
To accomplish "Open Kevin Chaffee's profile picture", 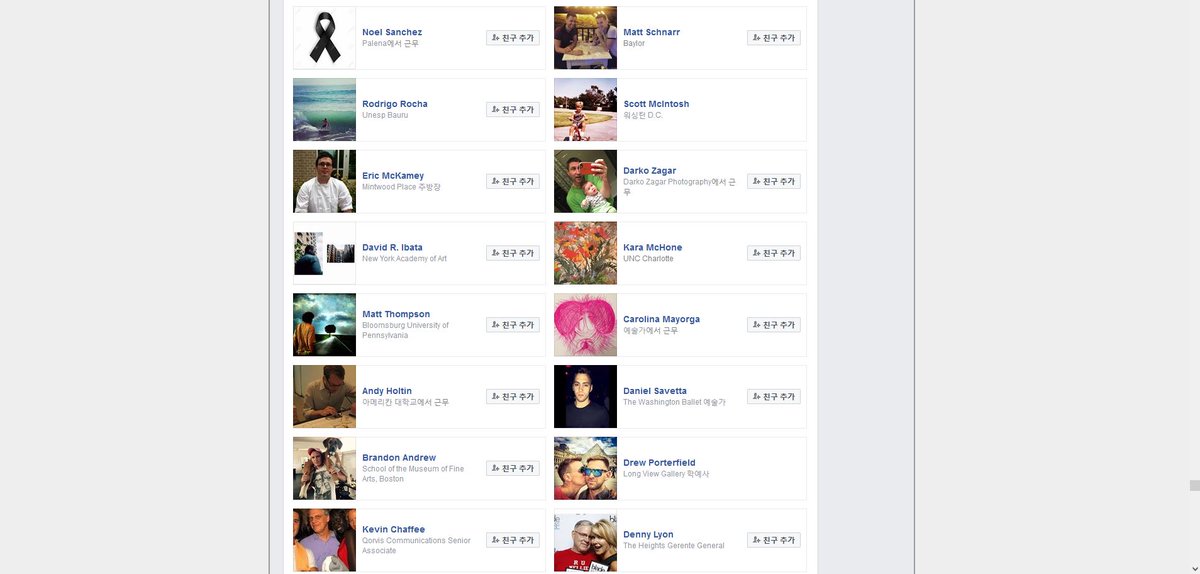I will tap(324, 540).
